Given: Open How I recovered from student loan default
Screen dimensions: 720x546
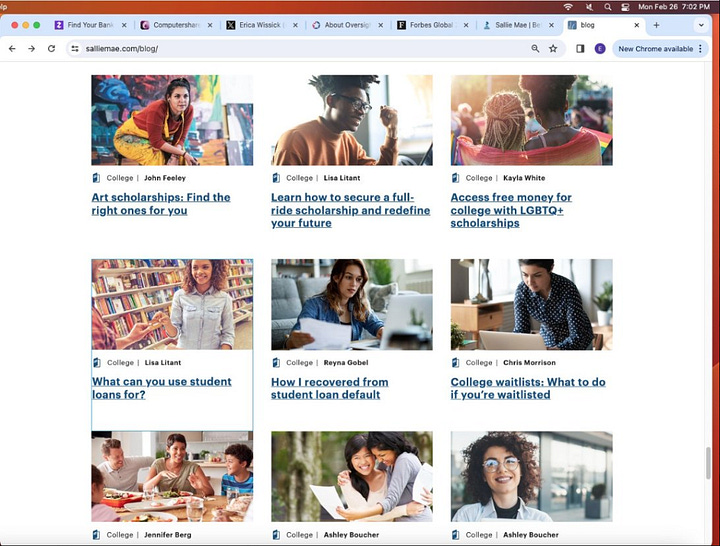Looking at the screenshot, I should click(329, 388).
